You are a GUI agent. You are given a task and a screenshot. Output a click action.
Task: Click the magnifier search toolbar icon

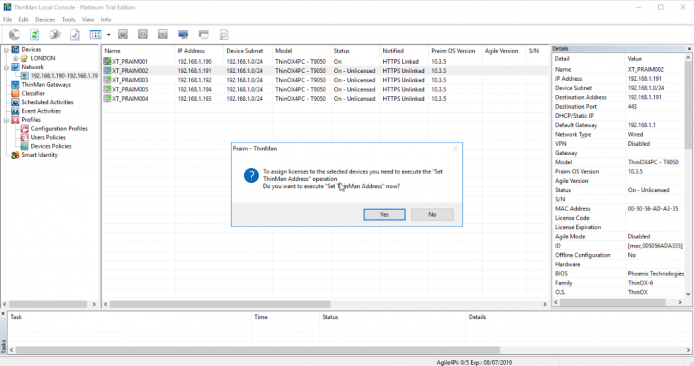[x=224, y=35]
